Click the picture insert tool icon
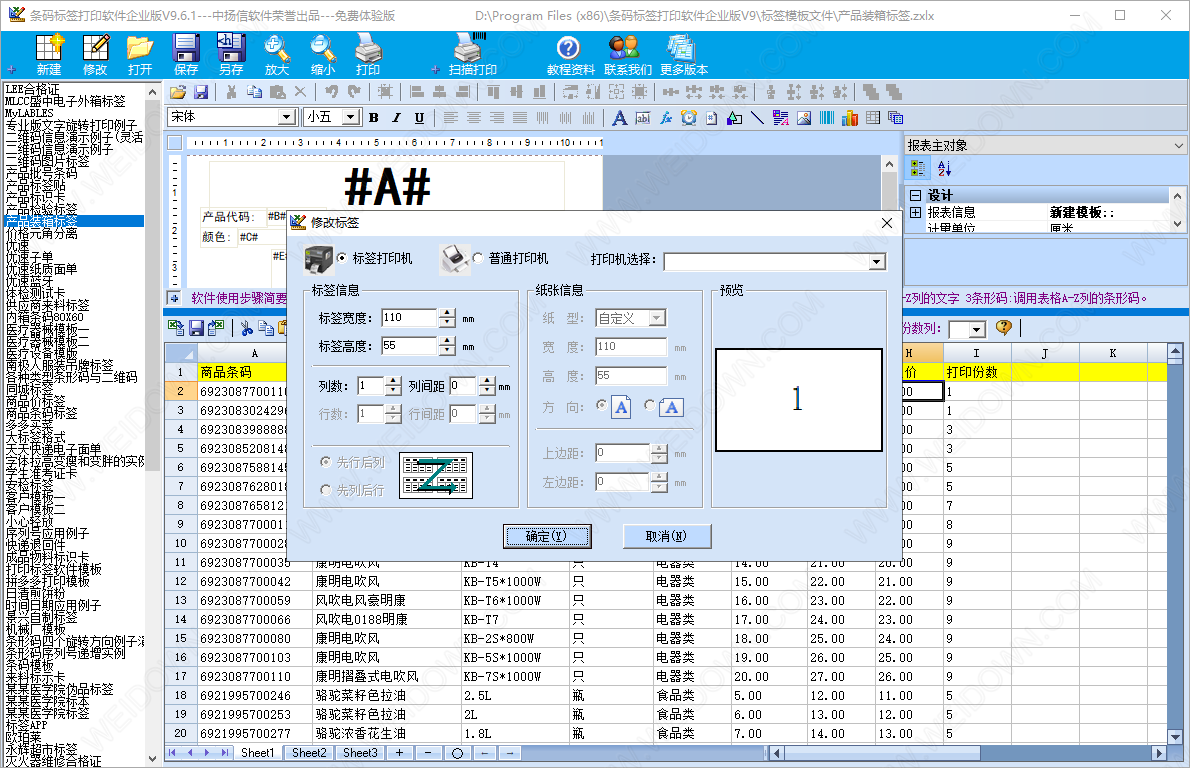The image size is (1190, 768). 804,118
